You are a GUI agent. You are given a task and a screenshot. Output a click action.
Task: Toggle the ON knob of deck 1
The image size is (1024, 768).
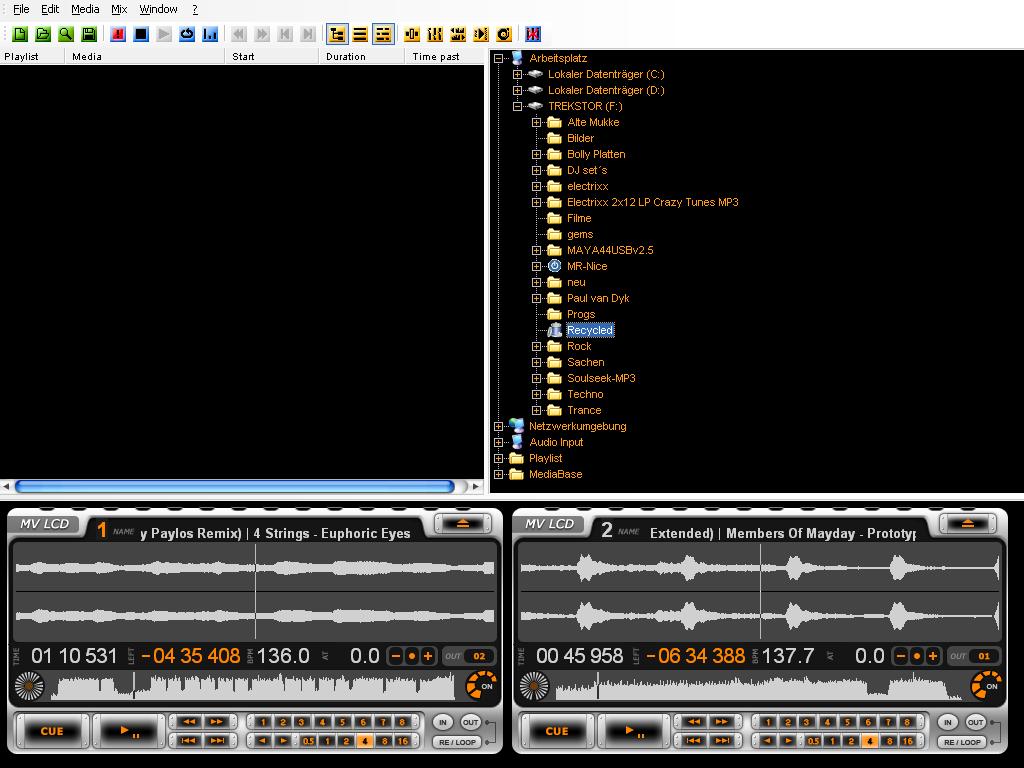click(481, 686)
